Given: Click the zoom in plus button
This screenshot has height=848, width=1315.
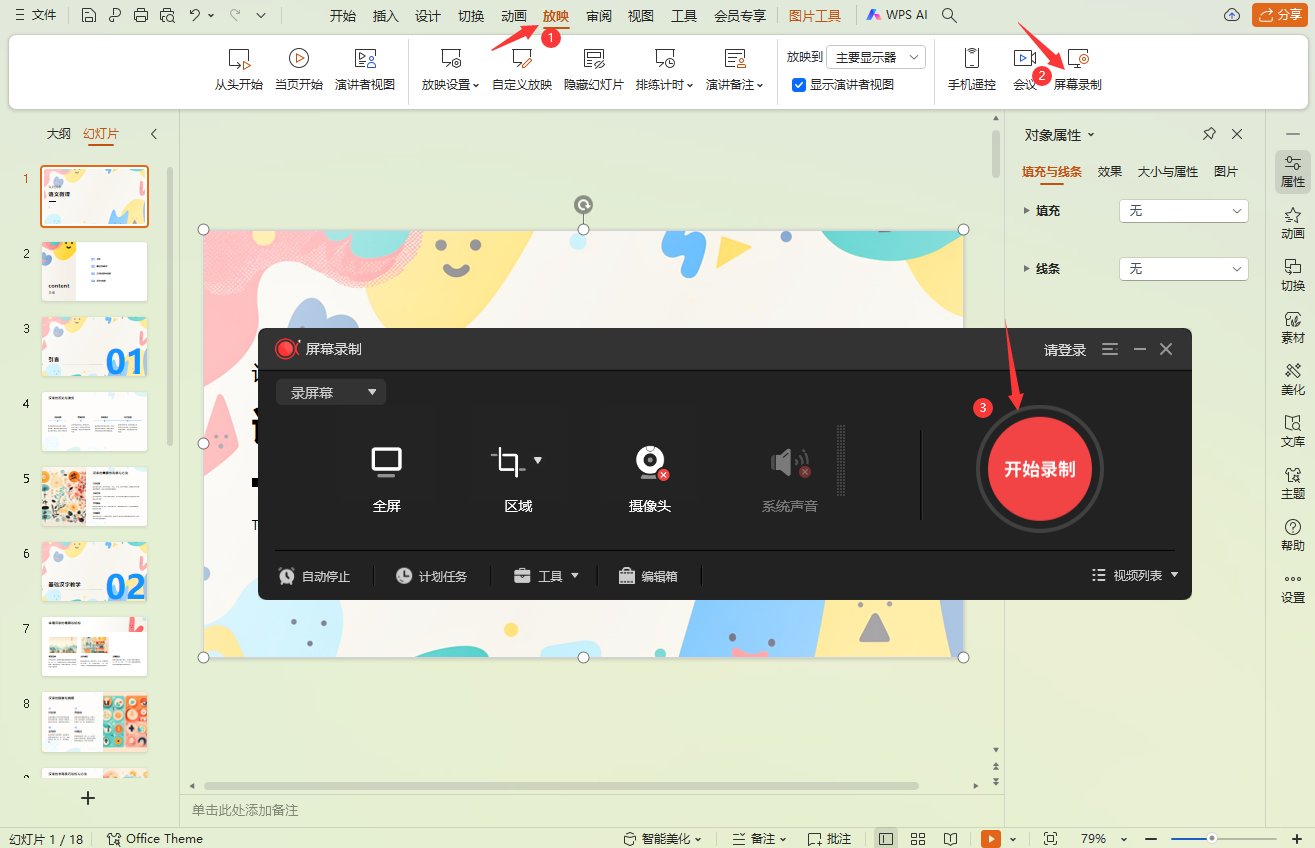Looking at the screenshot, I should tap(1297, 839).
